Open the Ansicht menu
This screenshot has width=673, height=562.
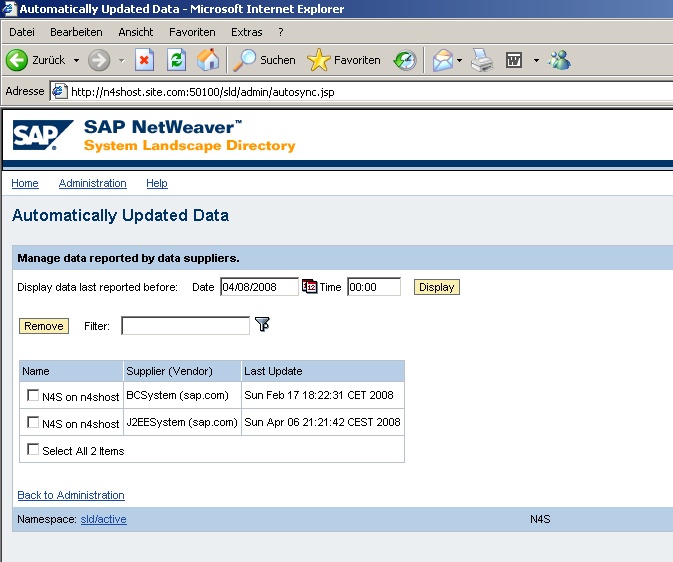pos(136,32)
